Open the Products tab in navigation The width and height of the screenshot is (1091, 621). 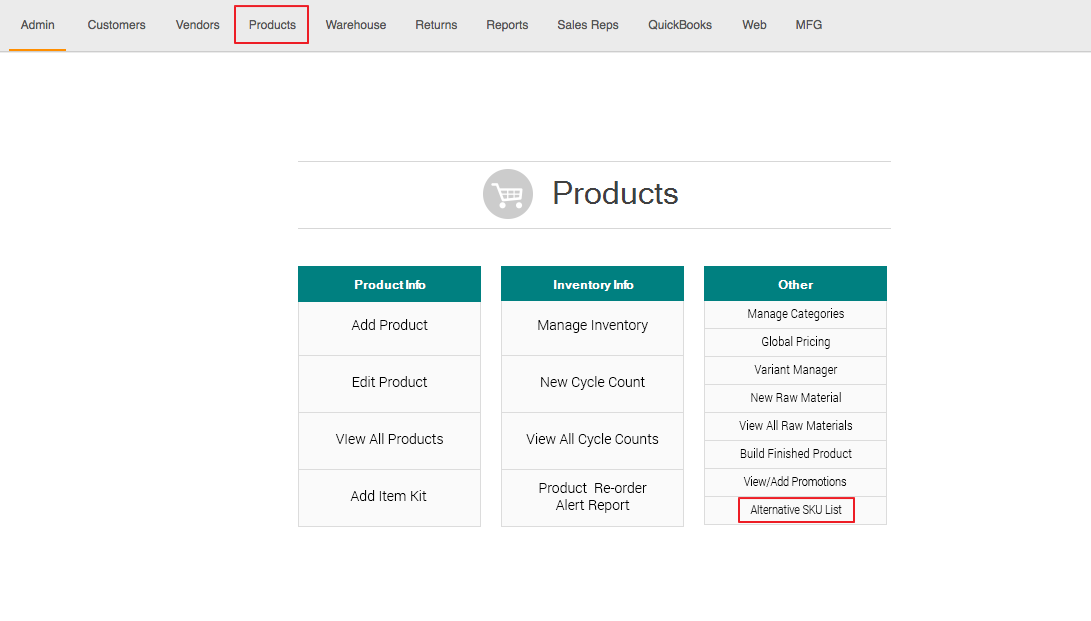[x=272, y=25]
